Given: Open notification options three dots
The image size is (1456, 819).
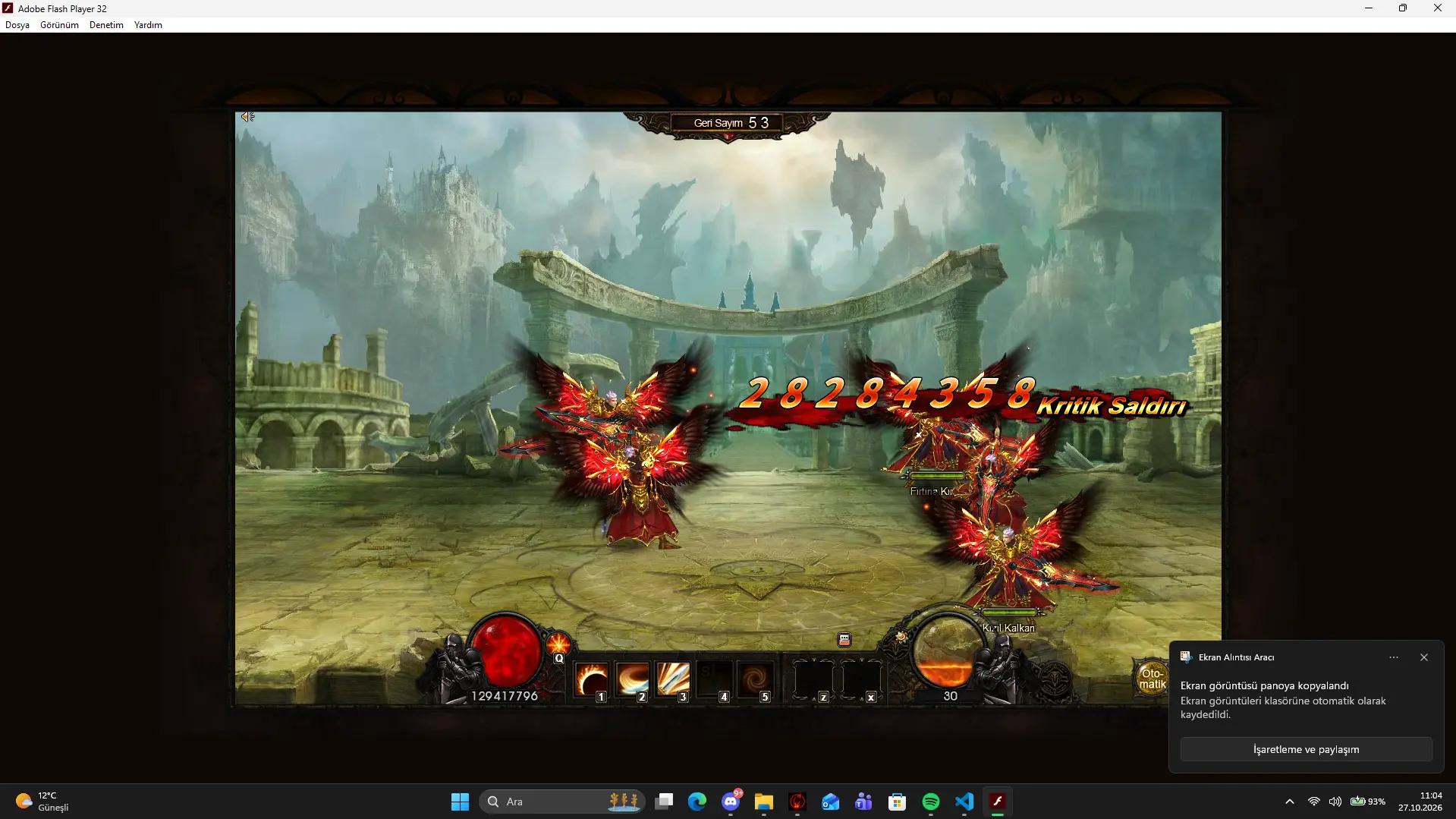Looking at the screenshot, I should point(1394,657).
